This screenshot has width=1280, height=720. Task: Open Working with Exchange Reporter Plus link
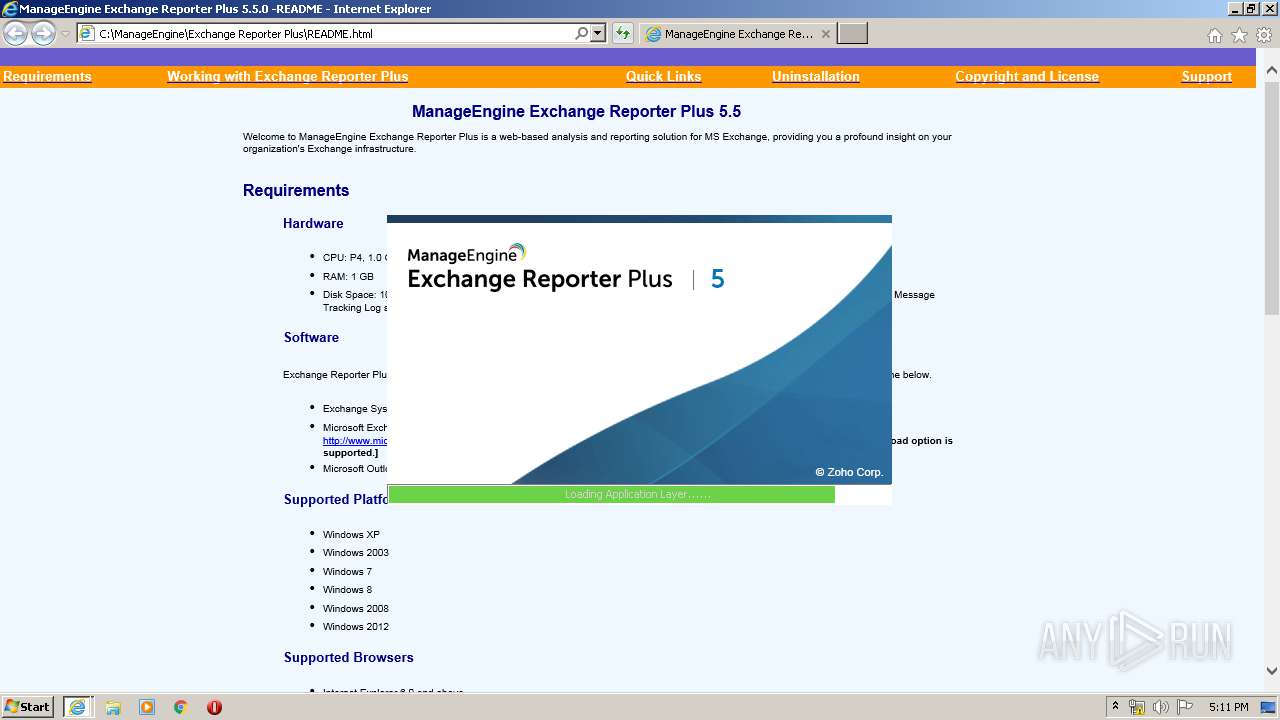point(288,76)
